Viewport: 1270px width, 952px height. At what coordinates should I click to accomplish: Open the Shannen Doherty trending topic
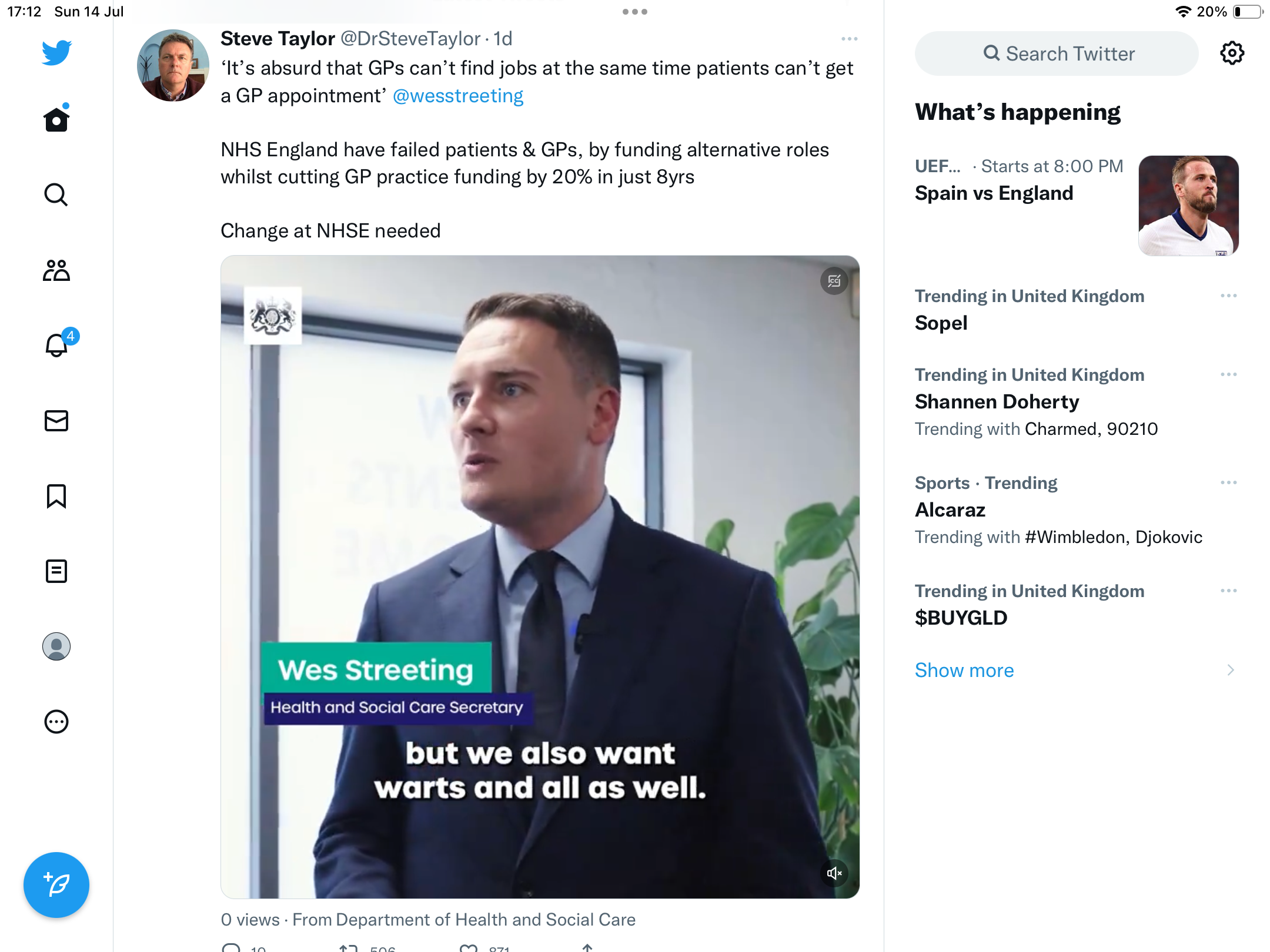[997, 402]
